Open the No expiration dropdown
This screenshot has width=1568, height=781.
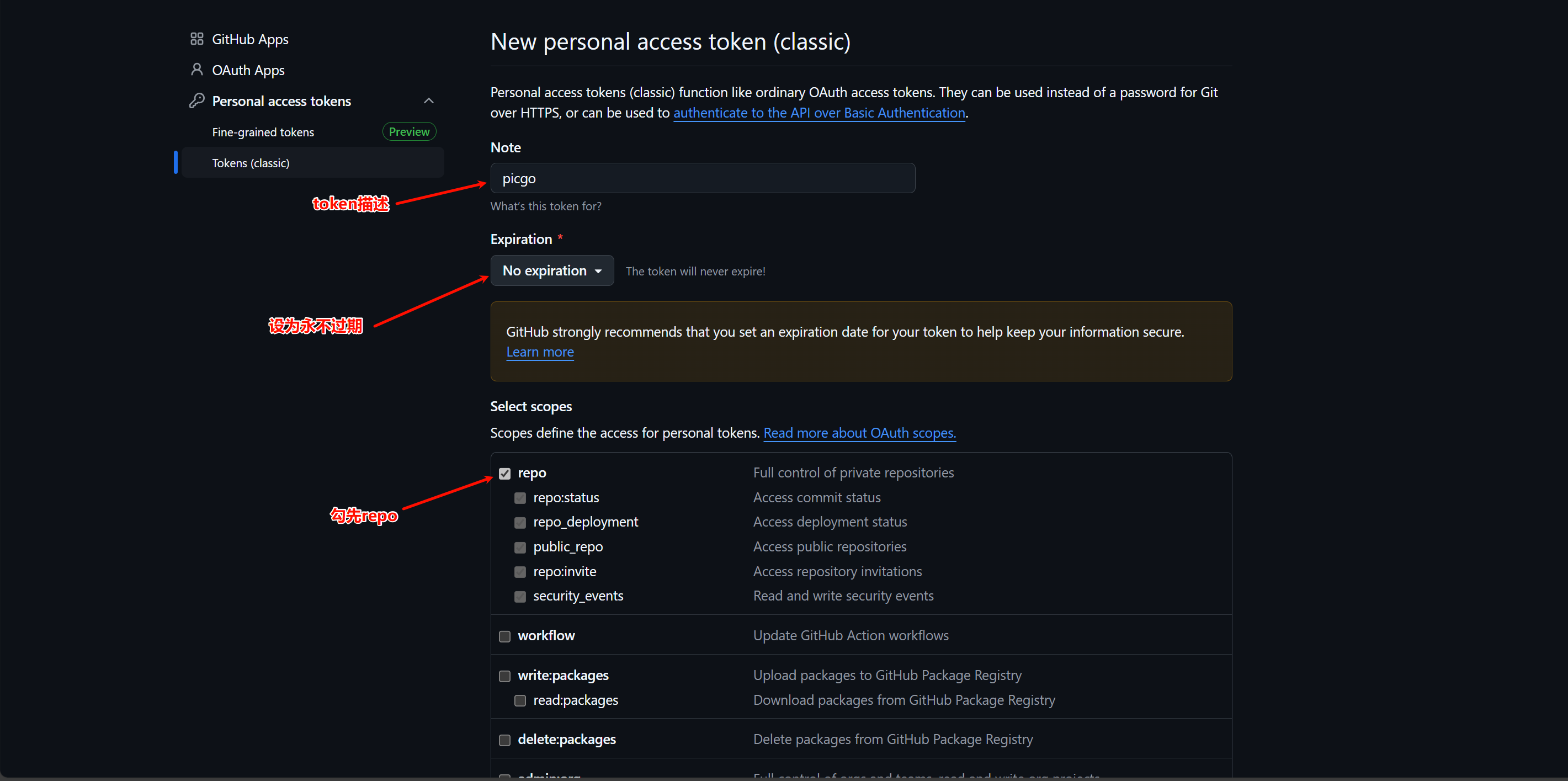tap(551, 271)
